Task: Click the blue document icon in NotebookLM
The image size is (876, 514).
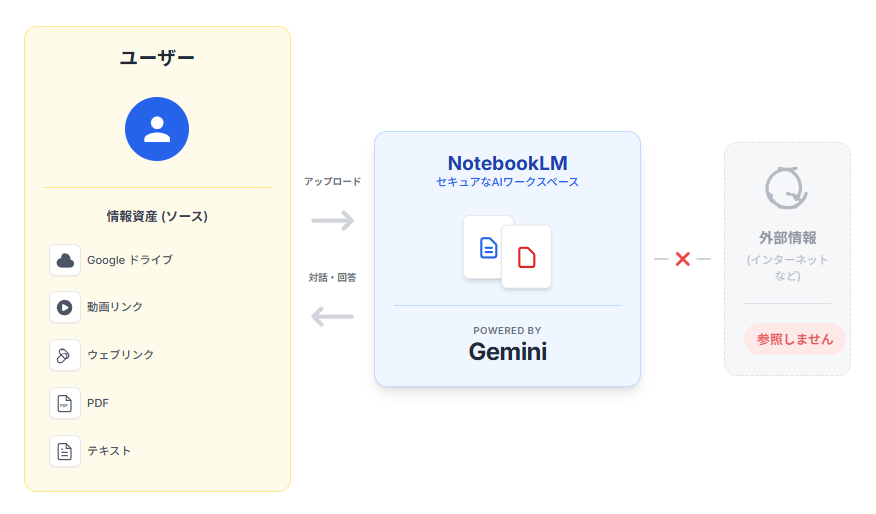Action: pyautogui.click(x=488, y=248)
